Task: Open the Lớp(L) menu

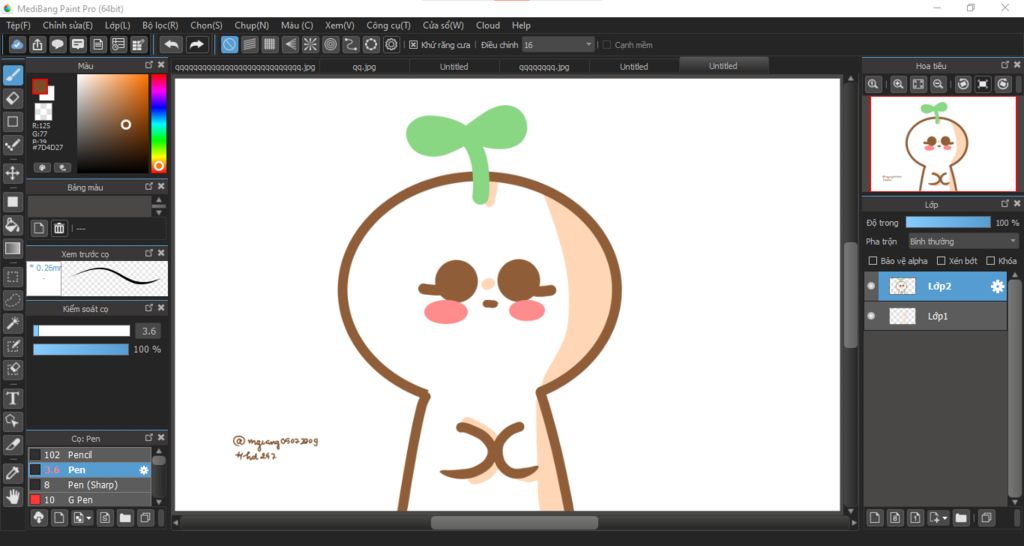Action: tap(118, 25)
